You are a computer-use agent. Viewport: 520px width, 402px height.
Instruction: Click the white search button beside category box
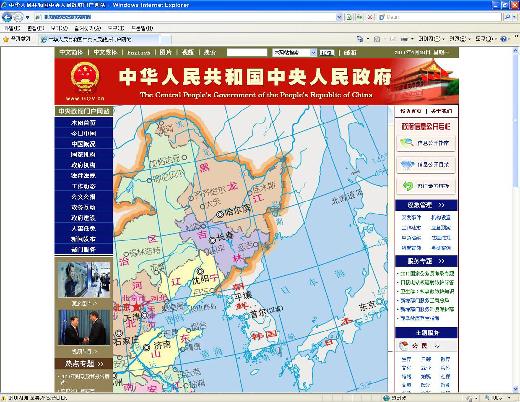coord(327,52)
